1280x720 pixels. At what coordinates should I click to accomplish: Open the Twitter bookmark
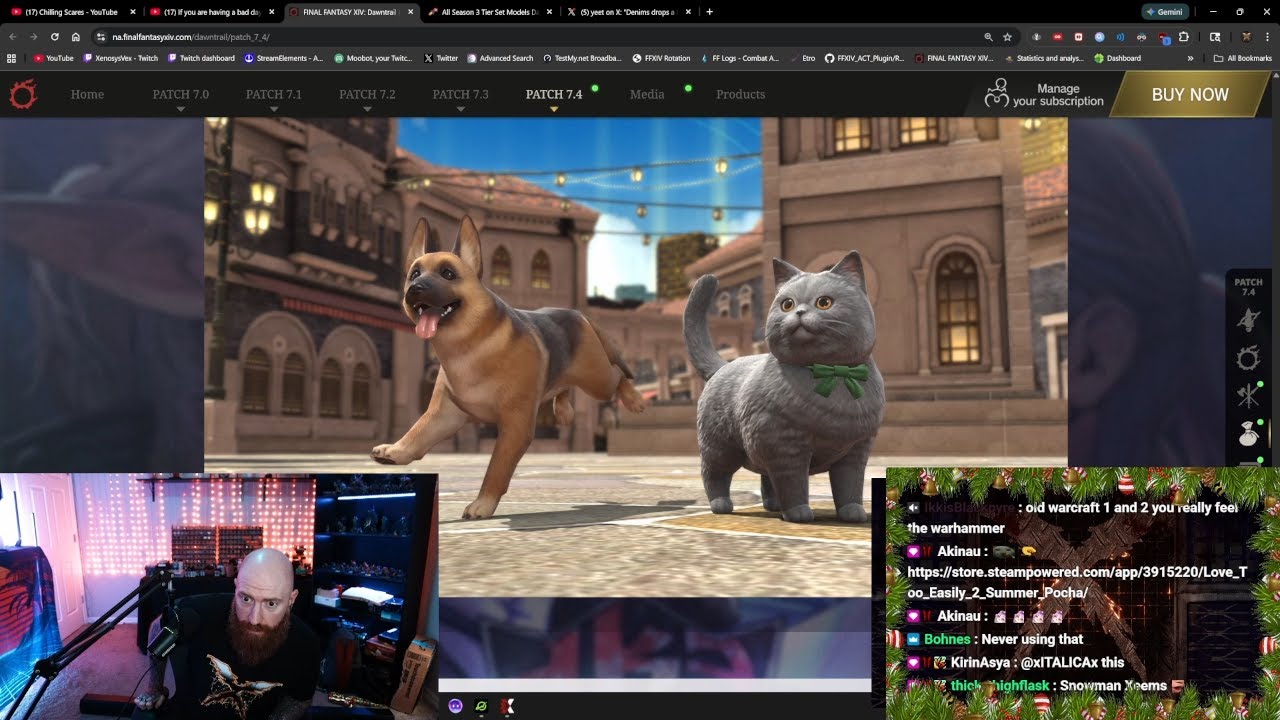tap(441, 58)
